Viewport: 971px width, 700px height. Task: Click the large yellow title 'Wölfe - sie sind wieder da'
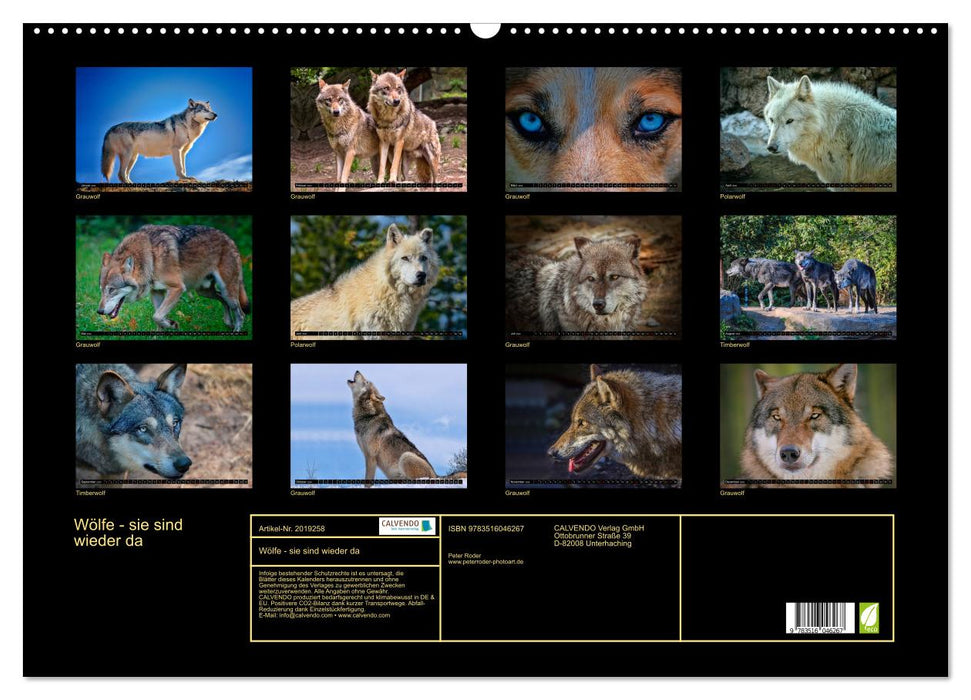coord(128,533)
